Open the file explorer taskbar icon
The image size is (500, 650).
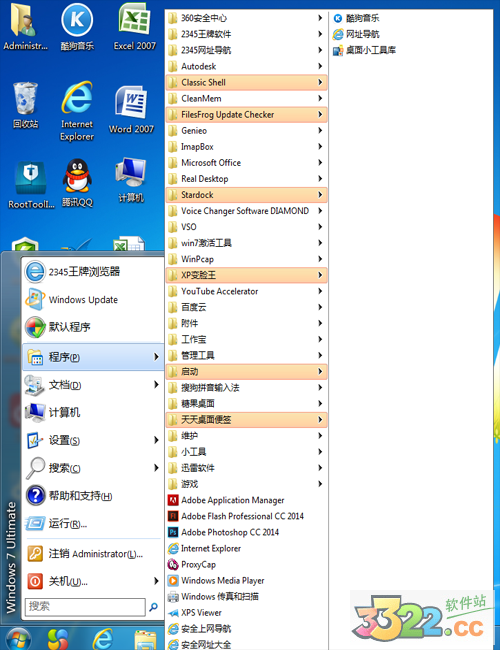(145, 640)
